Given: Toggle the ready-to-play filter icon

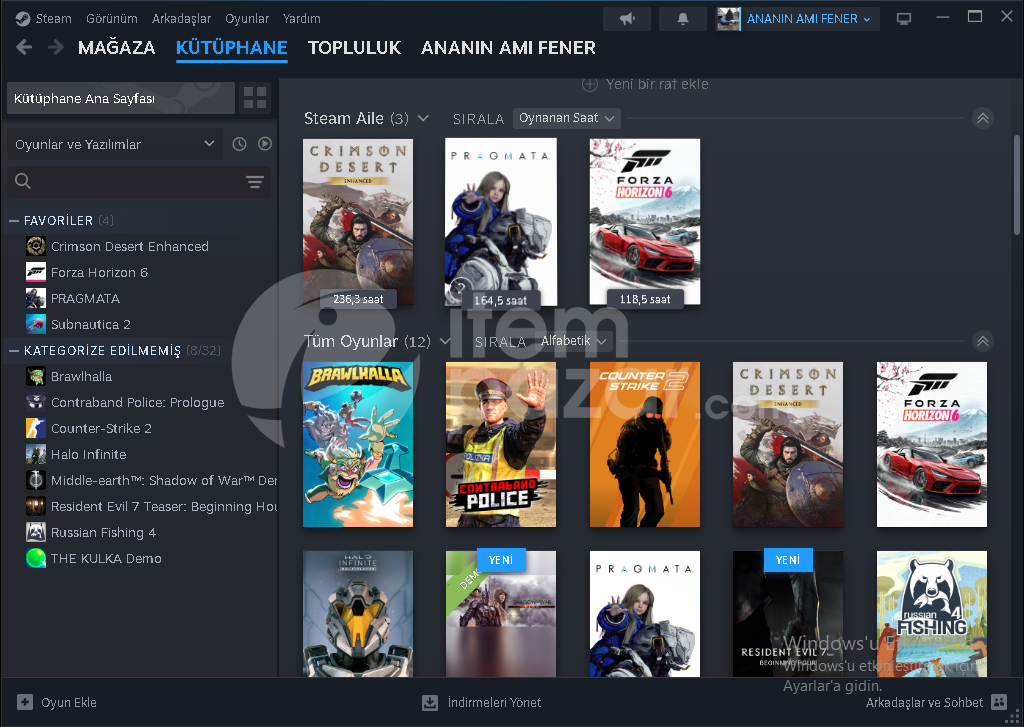Looking at the screenshot, I should [264, 144].
